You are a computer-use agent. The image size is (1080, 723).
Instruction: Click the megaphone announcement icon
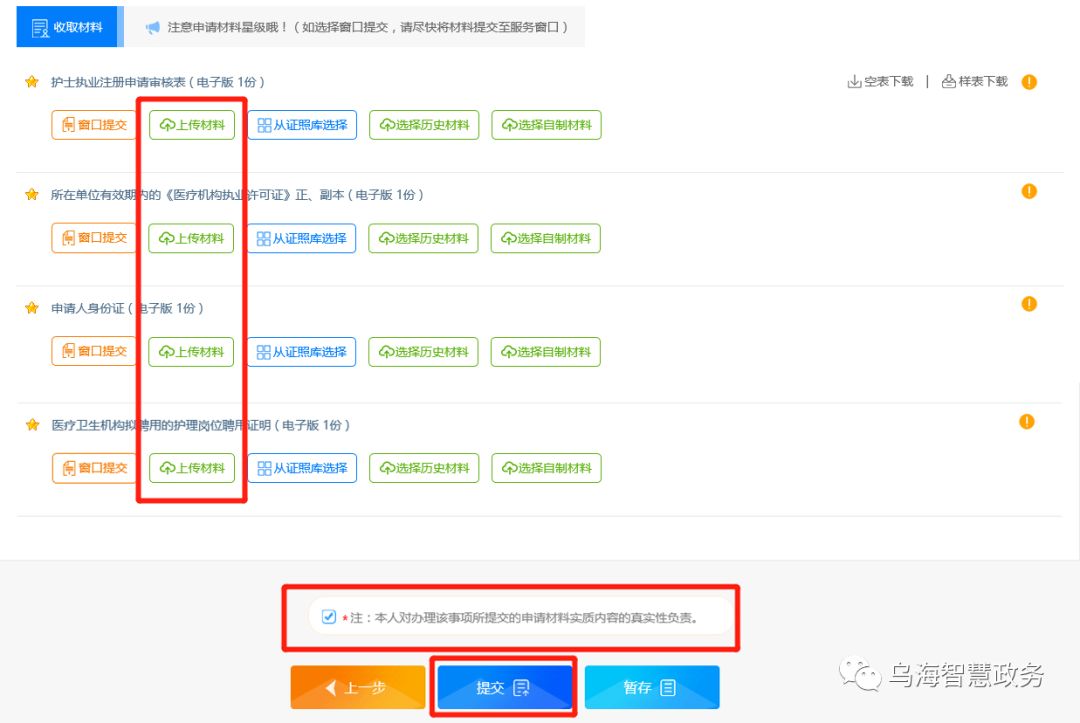[150, 27]
